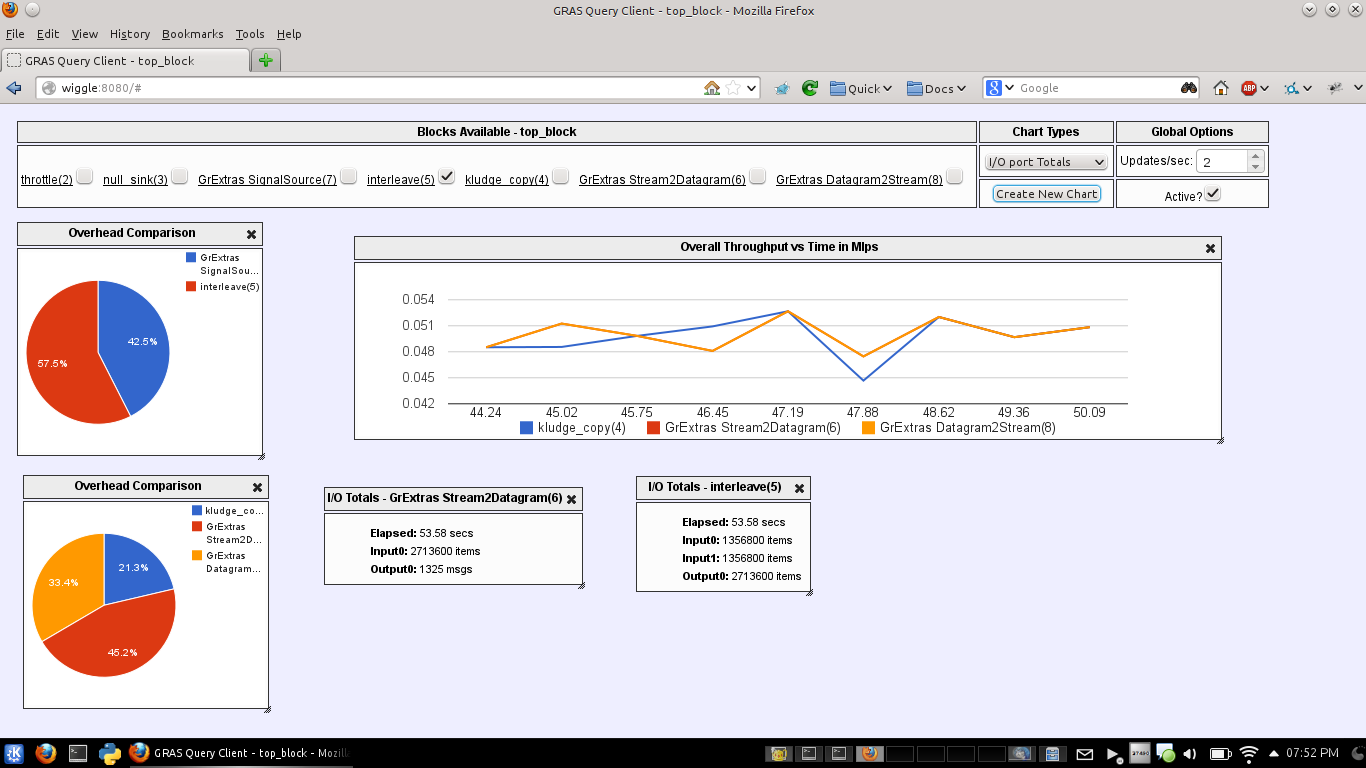Click the volume speaker tray icon
This screenshot has width=1366, height=768.
click(x=1190, y=753)
